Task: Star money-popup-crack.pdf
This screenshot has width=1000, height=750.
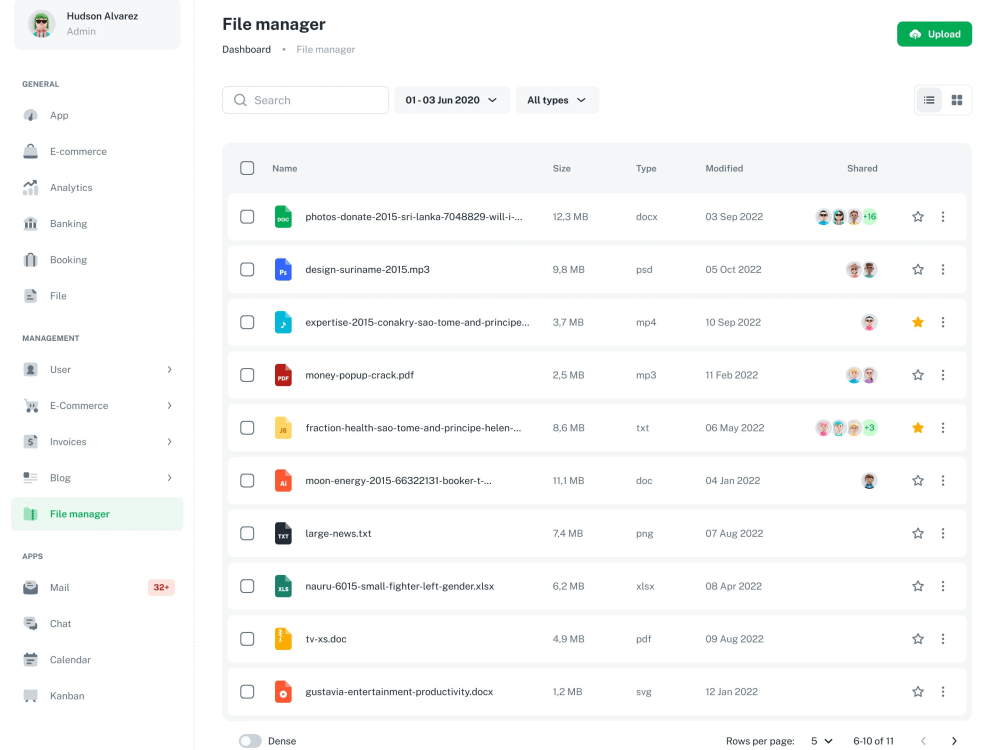Action: [918, 375]
